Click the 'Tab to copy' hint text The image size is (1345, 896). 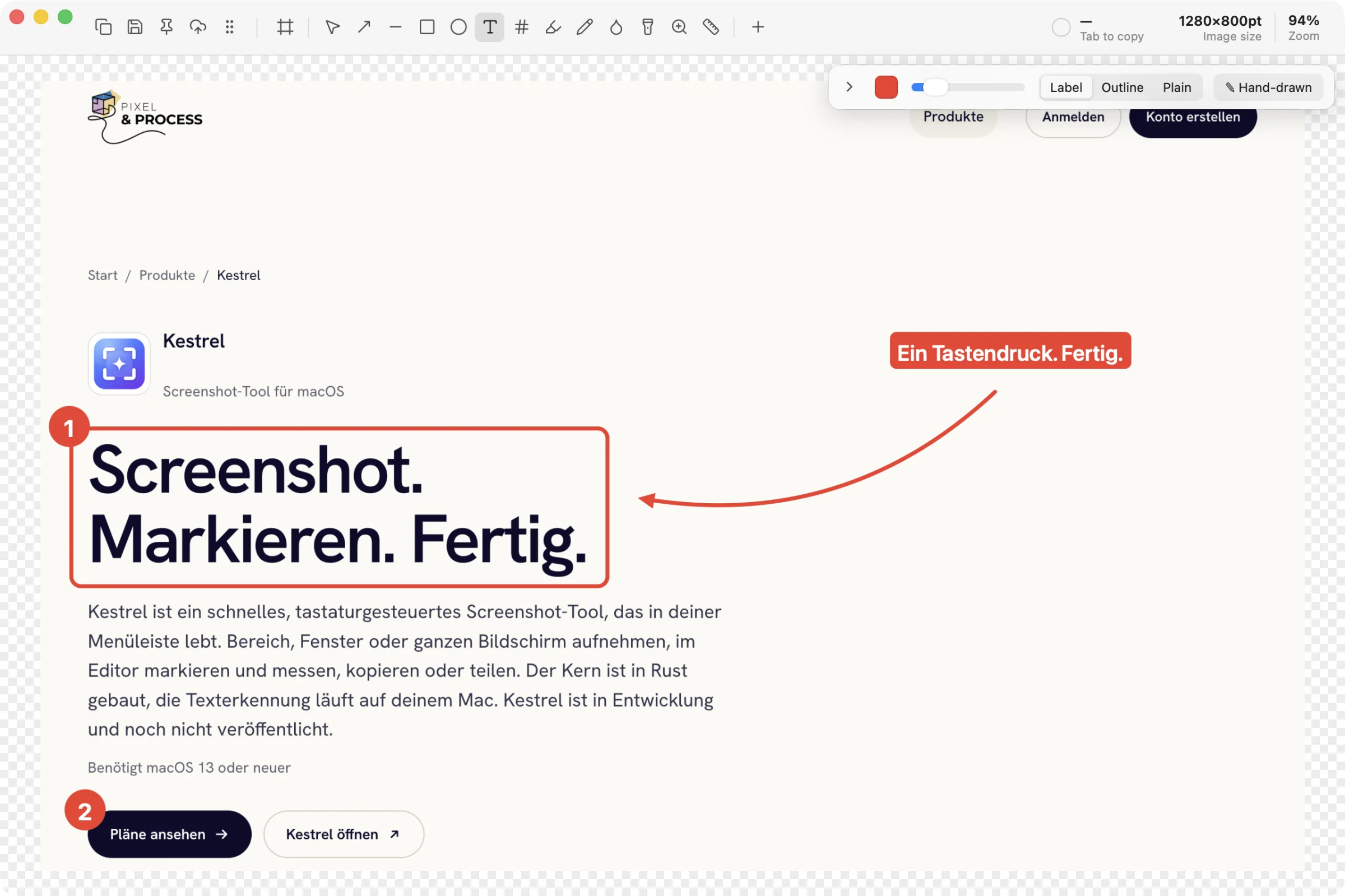click(1111, 36)
